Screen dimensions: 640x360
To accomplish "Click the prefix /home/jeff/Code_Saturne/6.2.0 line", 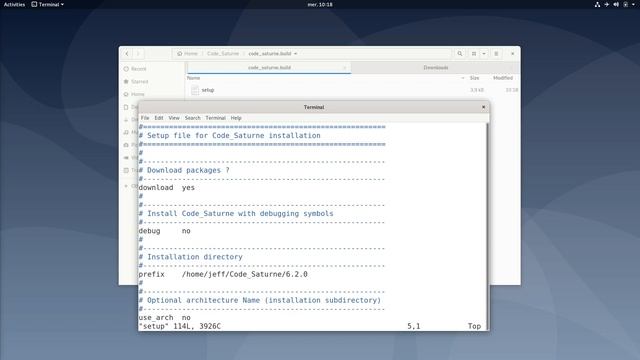I will point(223,274).
